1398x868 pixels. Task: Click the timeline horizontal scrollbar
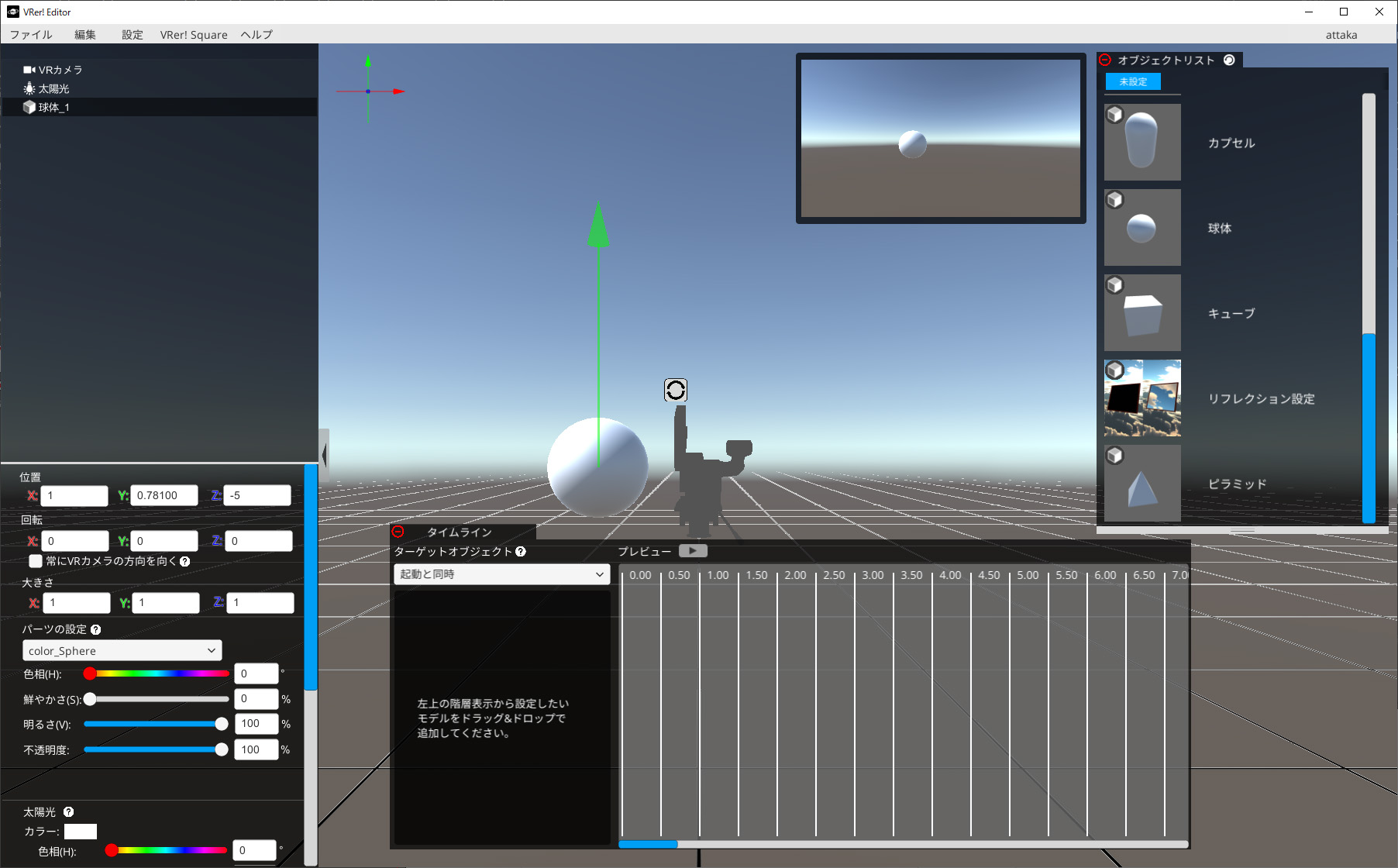(904, 844)
